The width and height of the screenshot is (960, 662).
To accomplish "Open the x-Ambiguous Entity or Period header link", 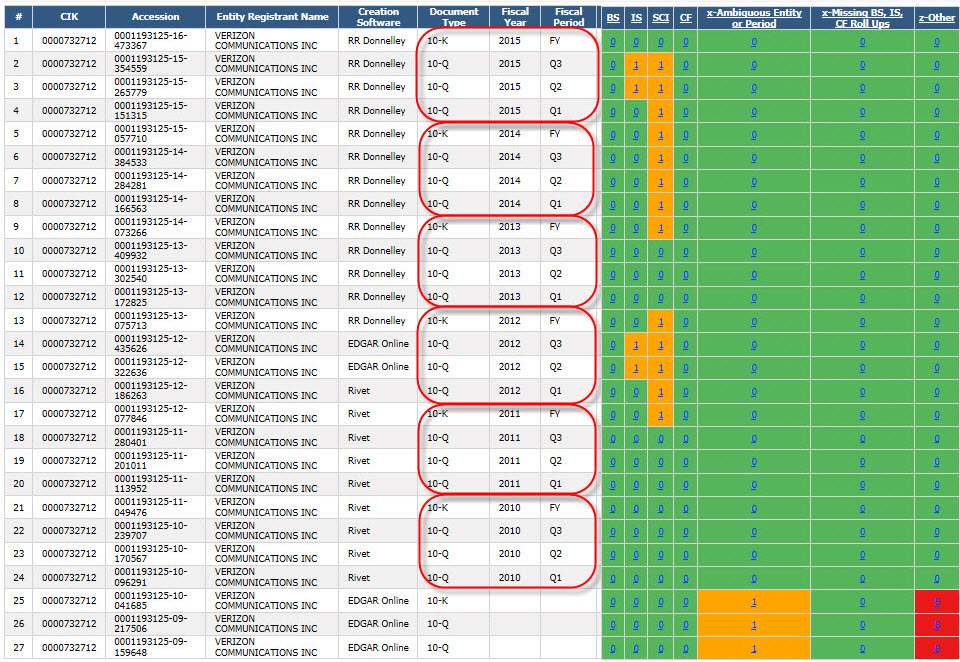I will click(x=754, y=18).
